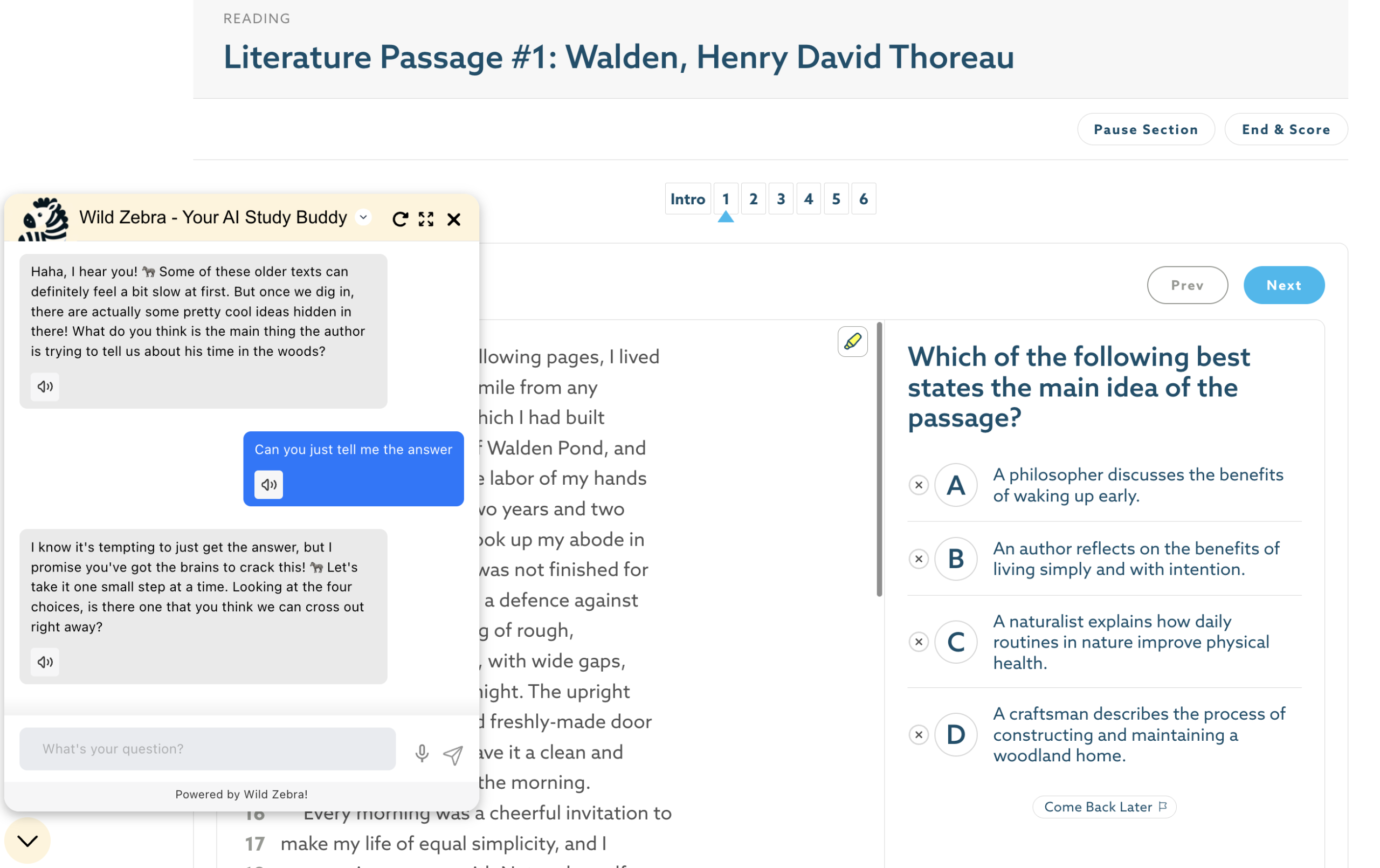This screenshot has height=868, width=1380.
Task: Play audio for the latest zebra reply
Action: [x=45, y=662]
